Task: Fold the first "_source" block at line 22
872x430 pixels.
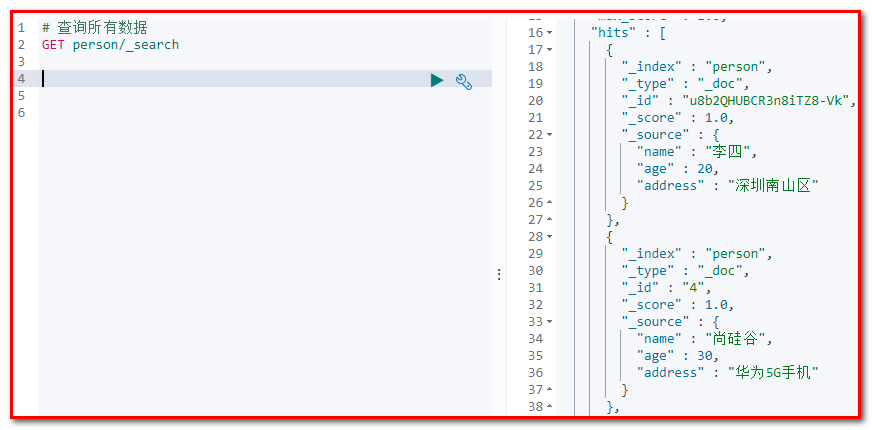Action: pyautogui.click(x=549, y=134)
